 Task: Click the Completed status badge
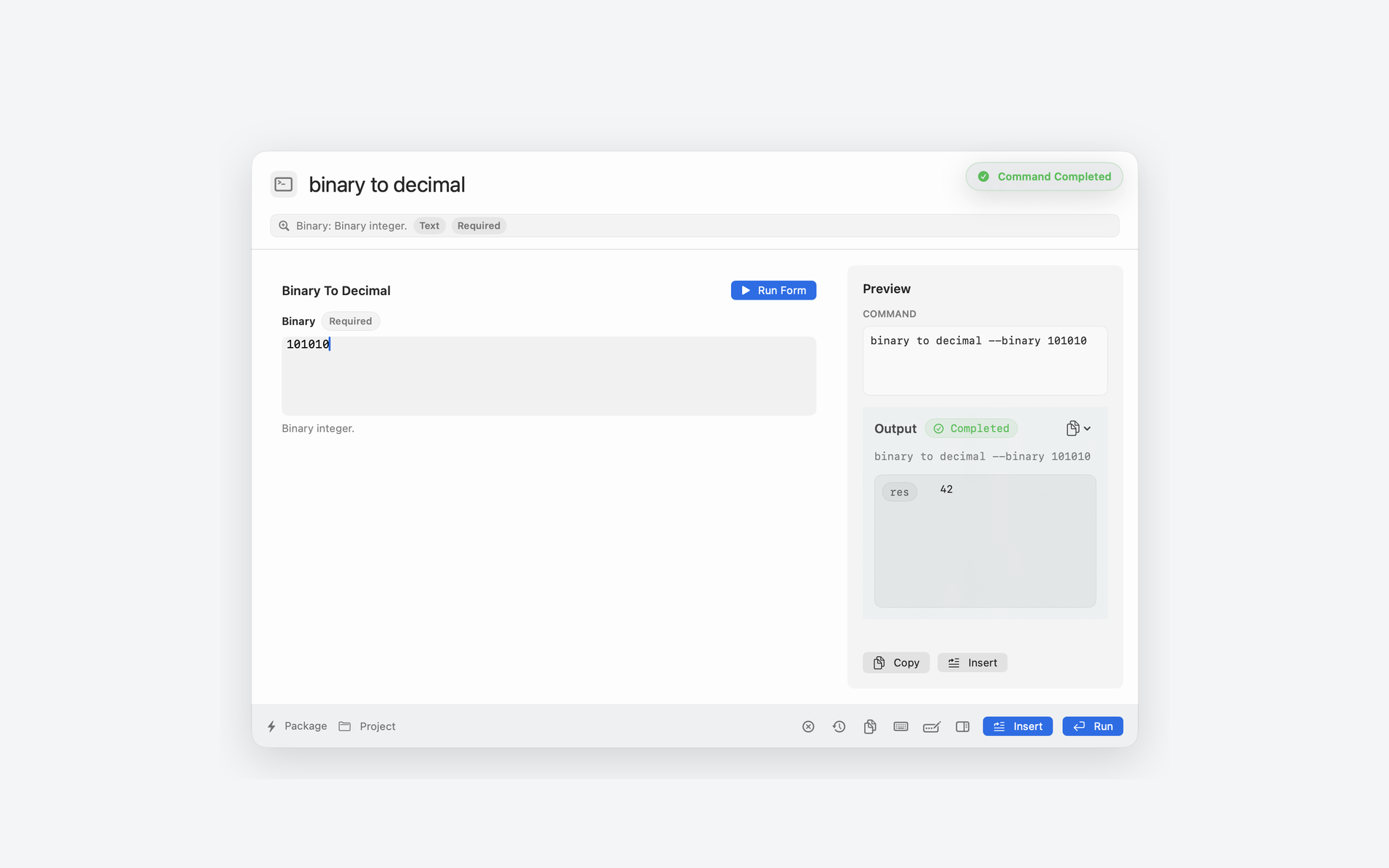(972, 429)
